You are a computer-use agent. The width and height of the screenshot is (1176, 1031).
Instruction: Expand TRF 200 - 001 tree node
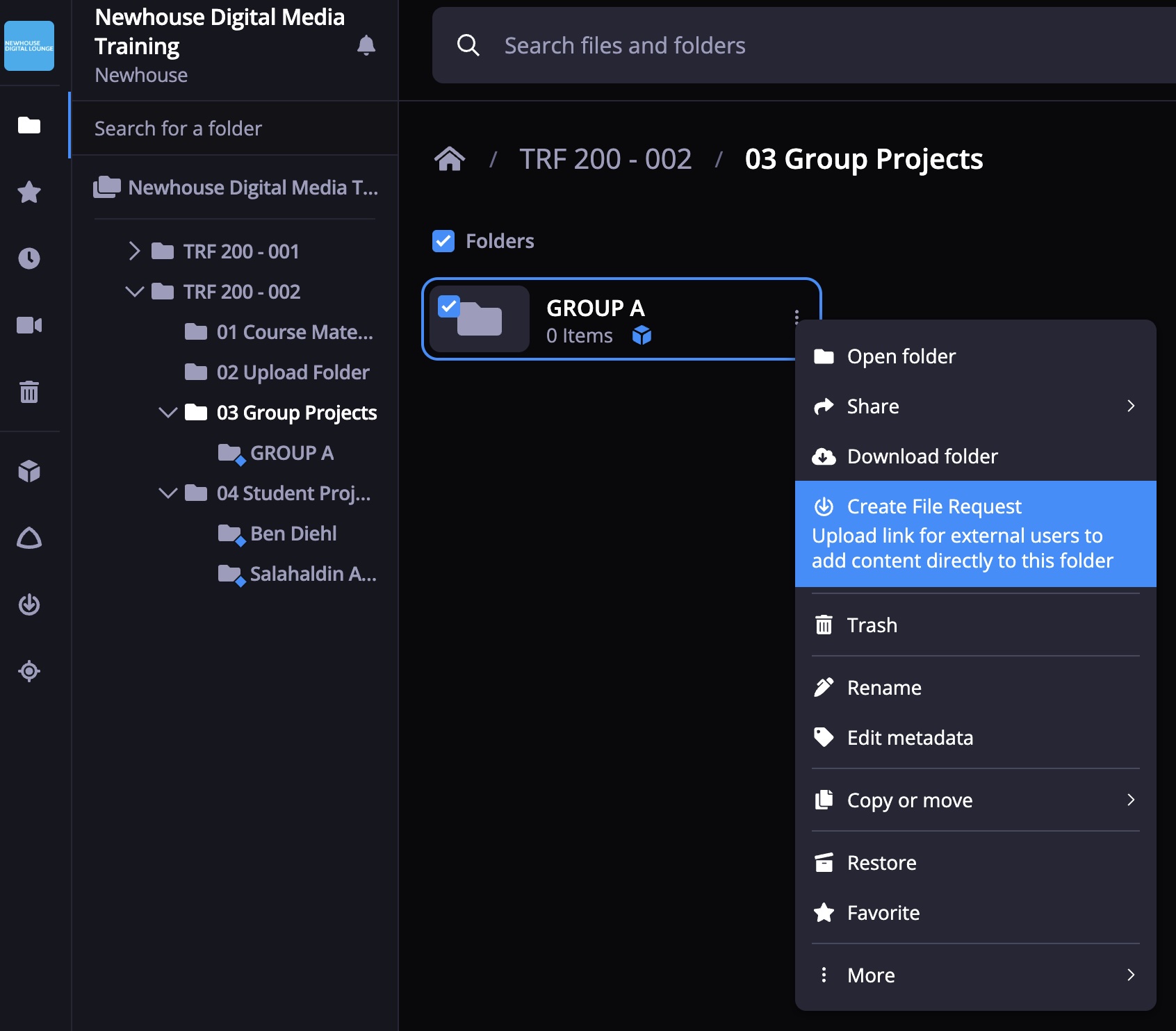135,251
